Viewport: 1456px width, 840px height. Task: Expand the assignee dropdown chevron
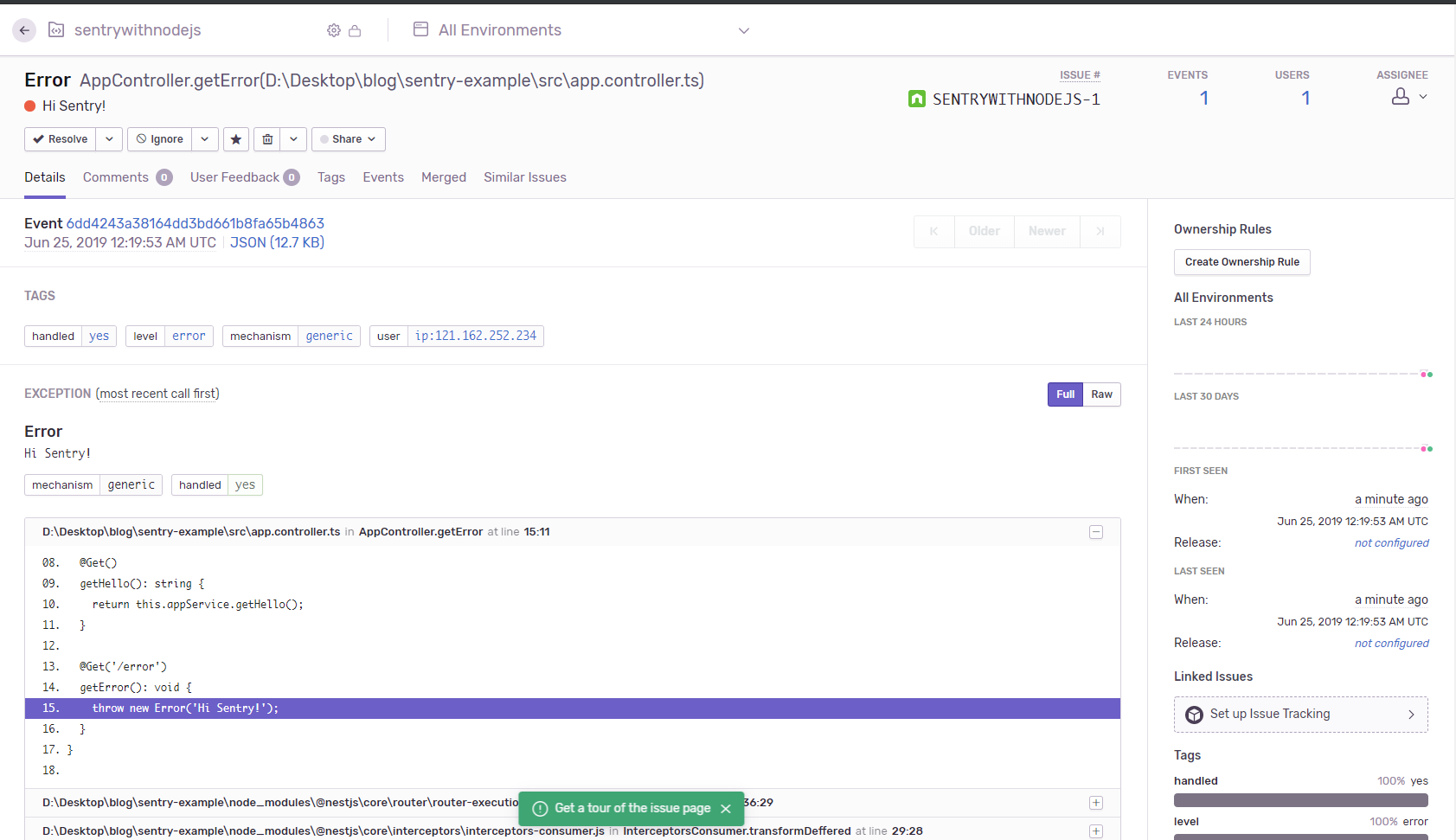(x=1423, y=97)
